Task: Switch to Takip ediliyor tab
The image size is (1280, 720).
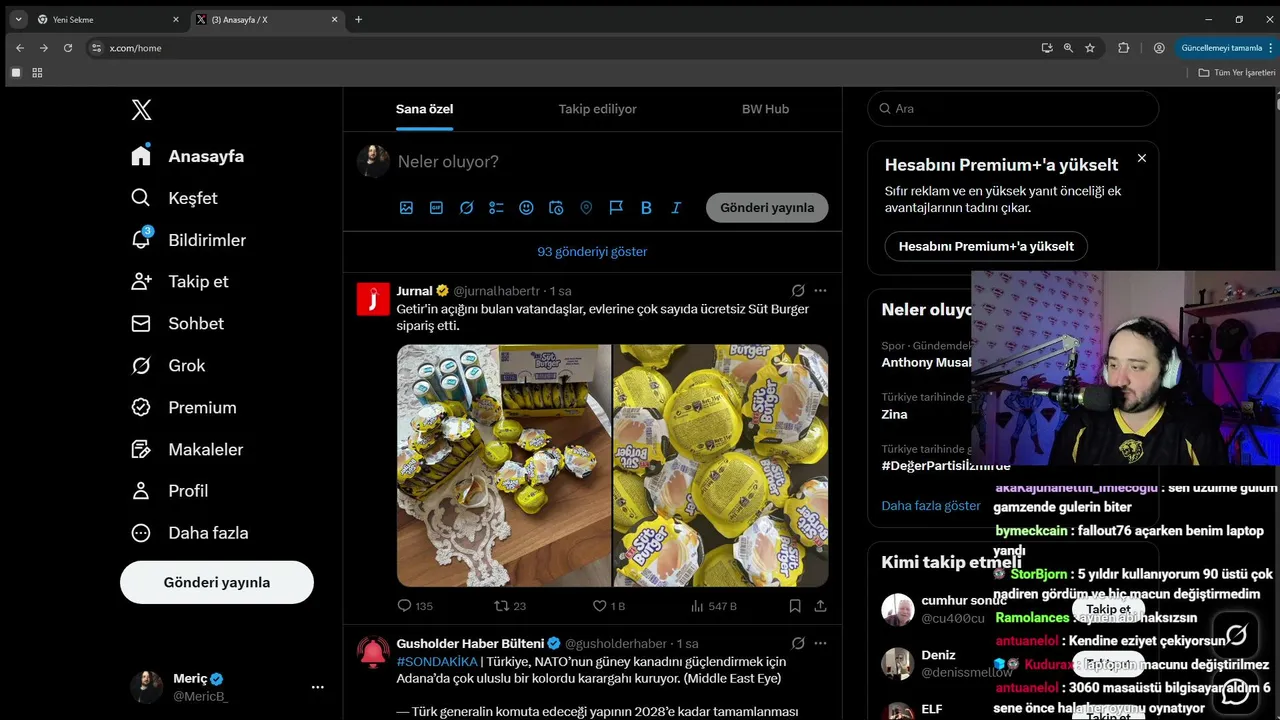Action: click(x=597, y=109)
